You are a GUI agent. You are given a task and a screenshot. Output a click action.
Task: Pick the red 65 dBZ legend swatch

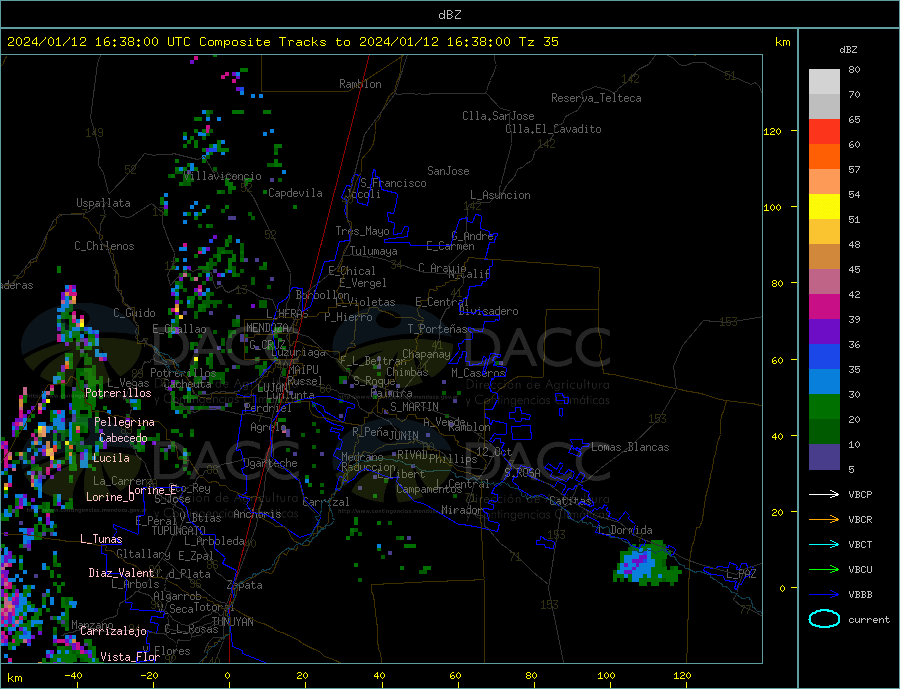824,131
